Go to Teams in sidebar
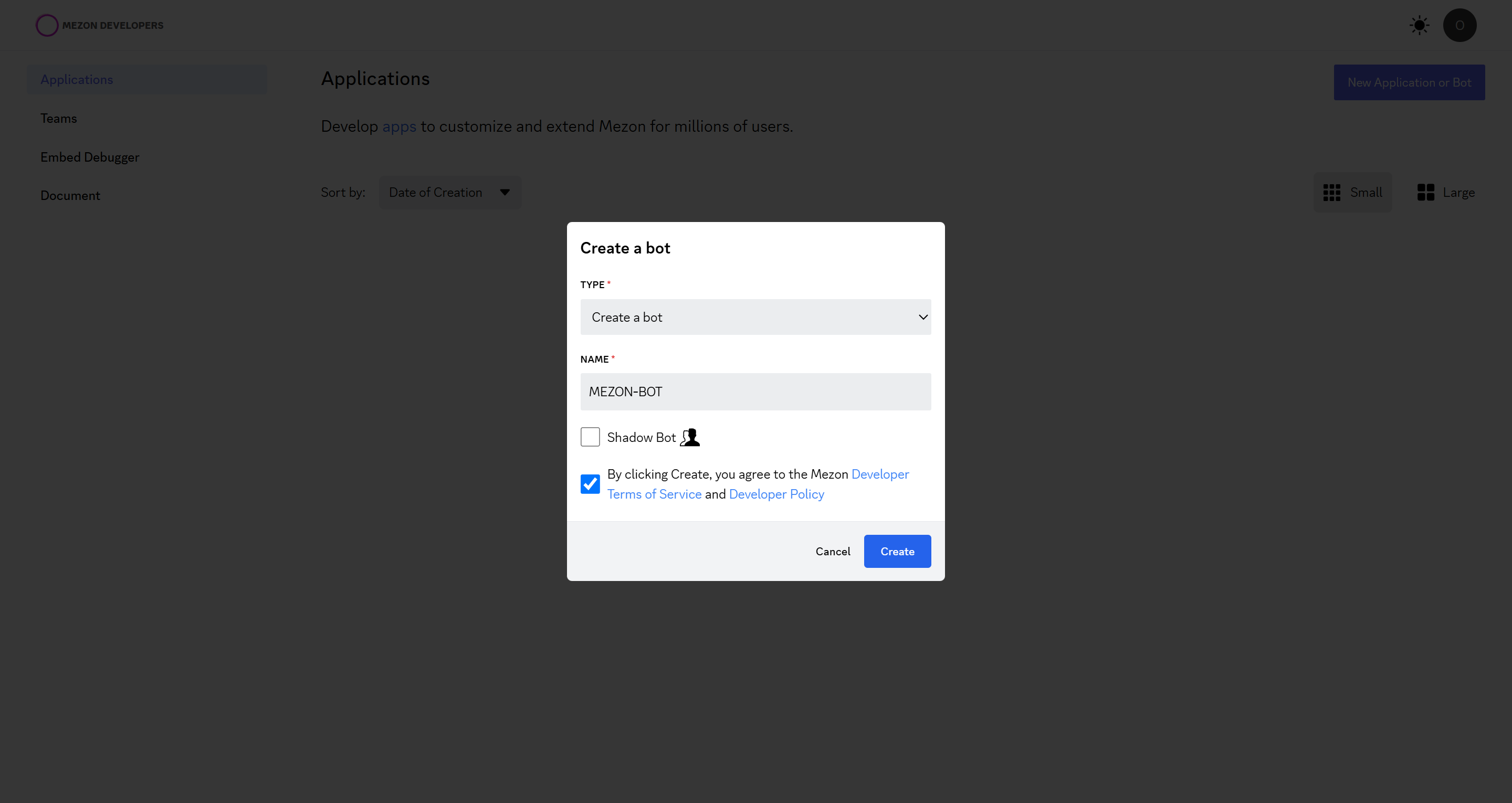 (59, 119)
